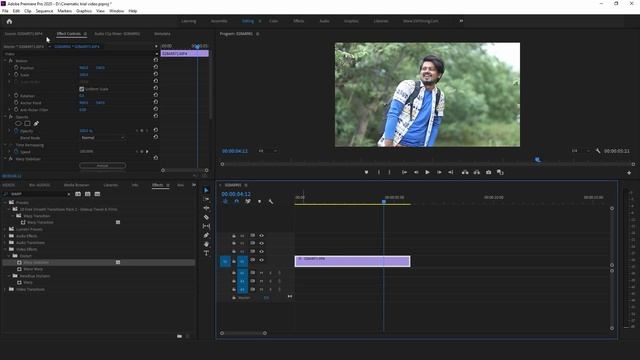This screenshot has height=360, width=640.
Task: Toggle Uniform Scale checkbox
Action: (81, 89)
